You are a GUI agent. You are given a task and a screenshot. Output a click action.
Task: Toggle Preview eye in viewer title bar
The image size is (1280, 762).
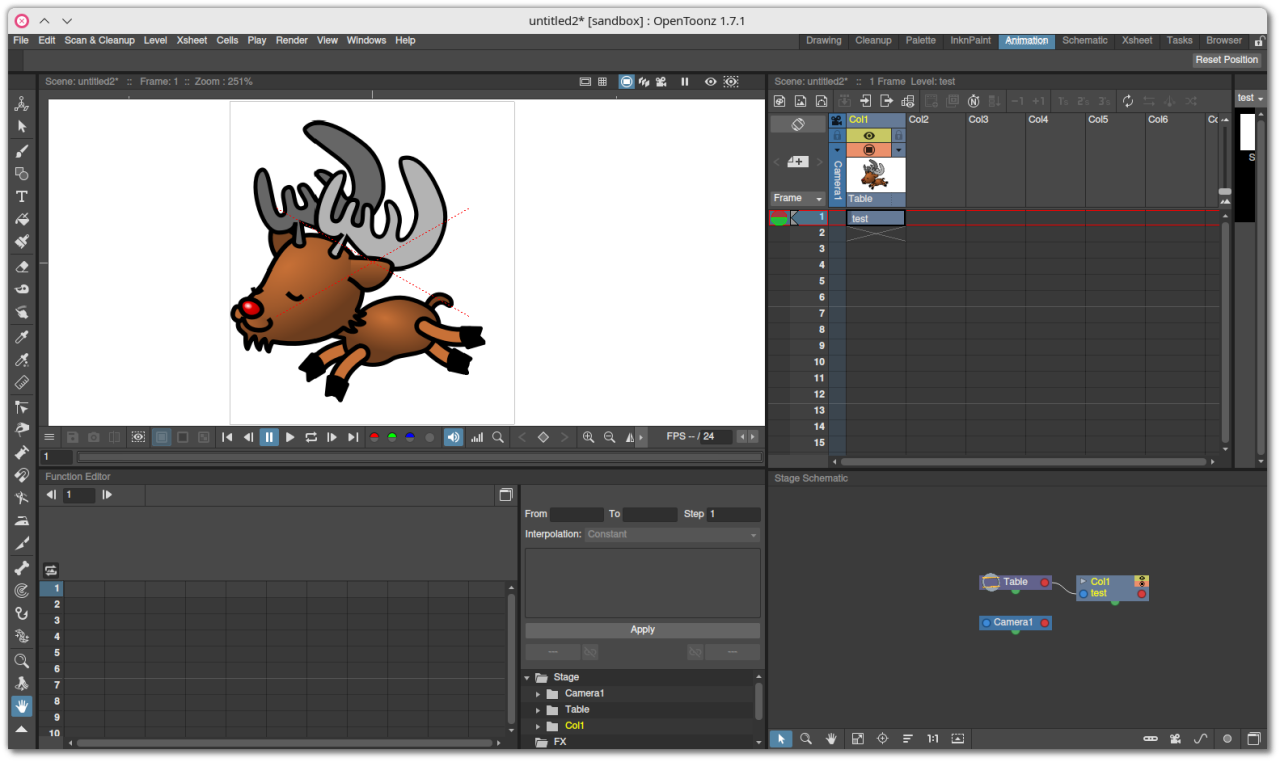click(710, 82)
